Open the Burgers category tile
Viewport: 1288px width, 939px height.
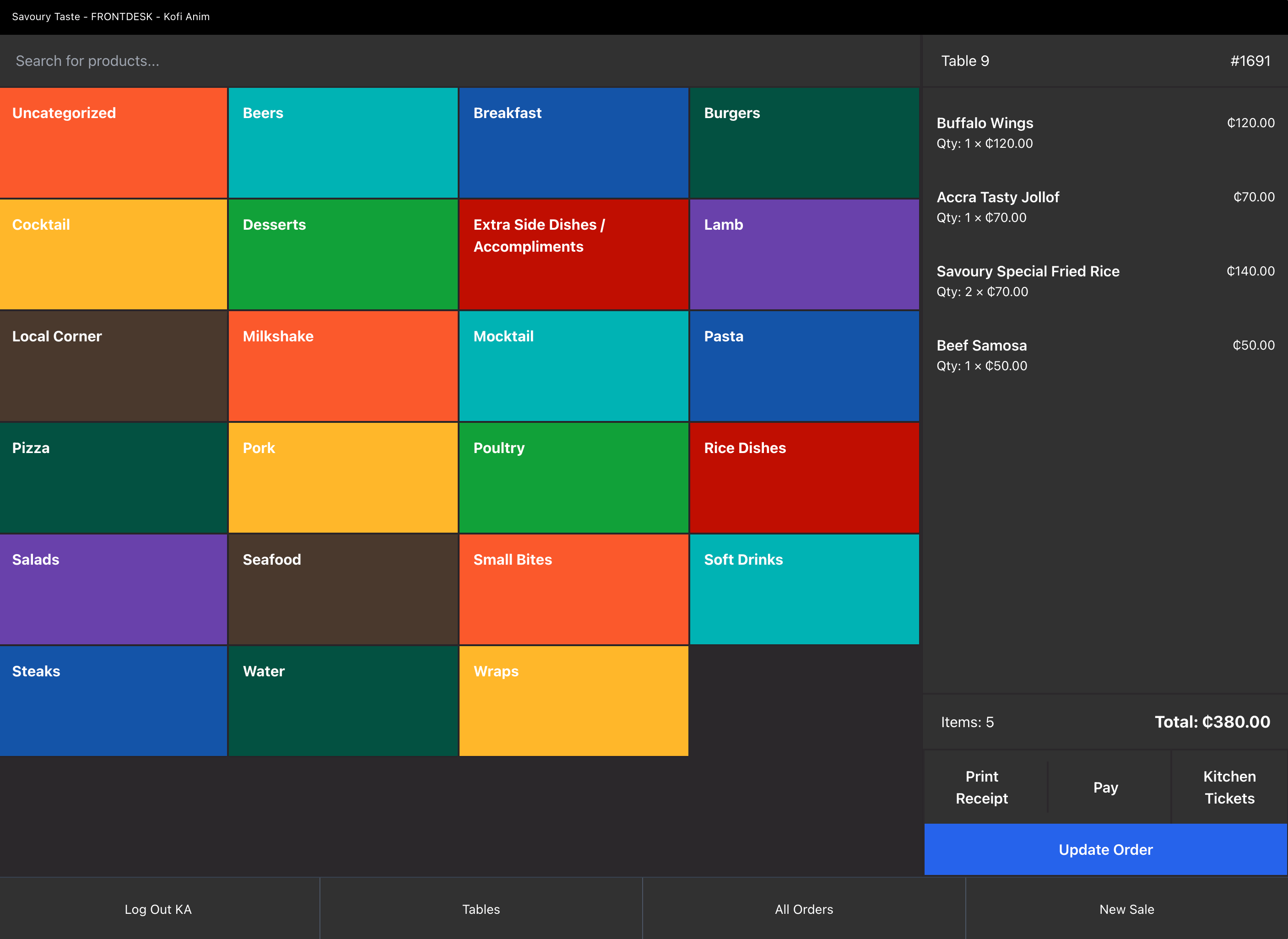(804, 143)
